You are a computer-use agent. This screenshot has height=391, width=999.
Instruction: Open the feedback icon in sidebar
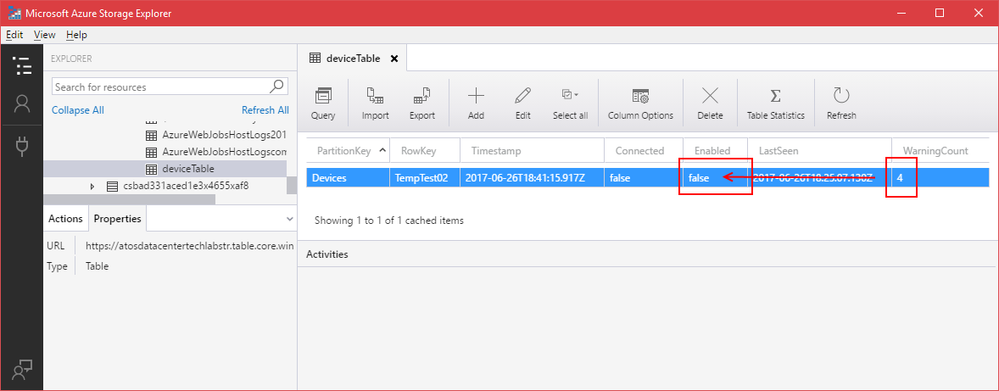coord(22,369)
